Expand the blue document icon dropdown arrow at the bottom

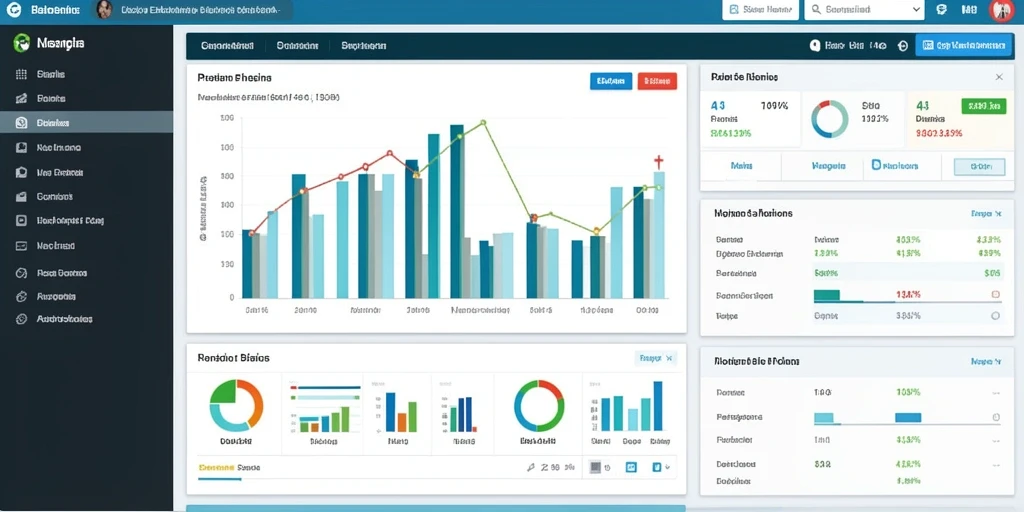[667, 467]
